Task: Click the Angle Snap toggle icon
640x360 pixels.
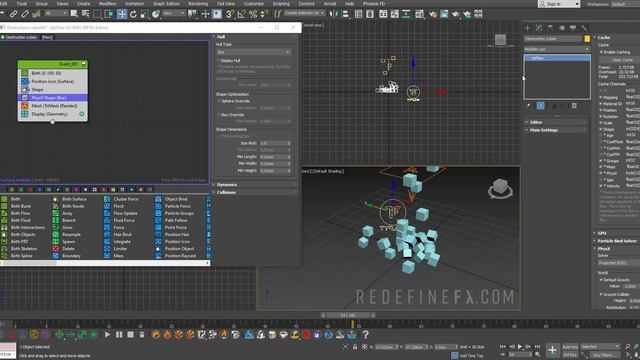Action: [241, 14]
